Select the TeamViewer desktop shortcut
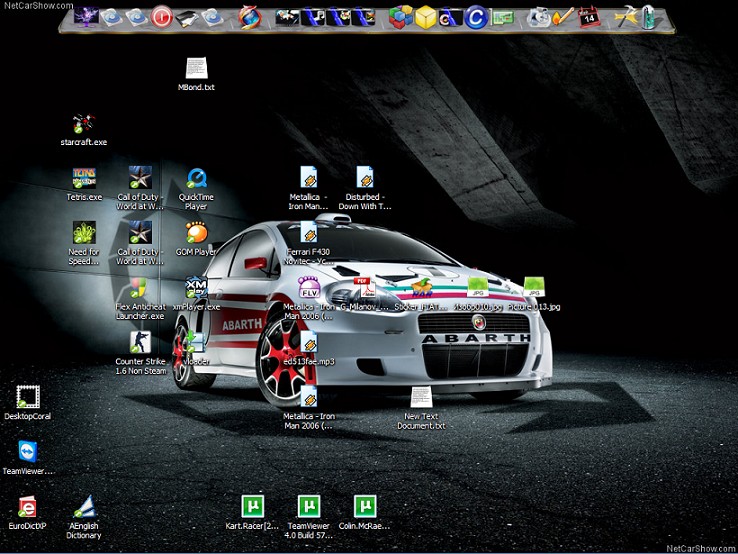The width and height of the screenshot is (738, 554). [28, 452]
